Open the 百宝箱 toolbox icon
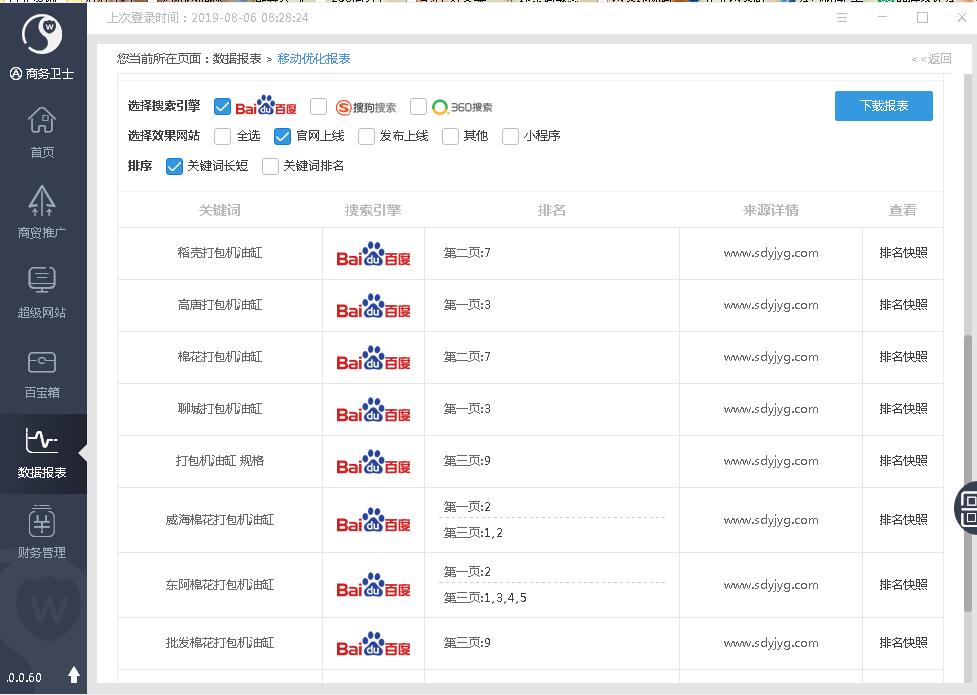This screenshot has width=977, height=695. pos(42,372)
